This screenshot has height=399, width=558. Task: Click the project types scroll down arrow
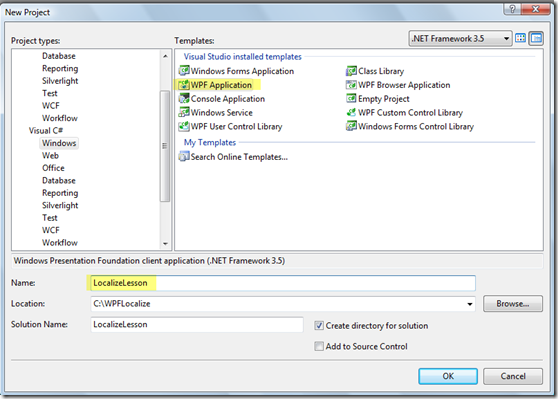pyautogui.click(x=165, y=244)
